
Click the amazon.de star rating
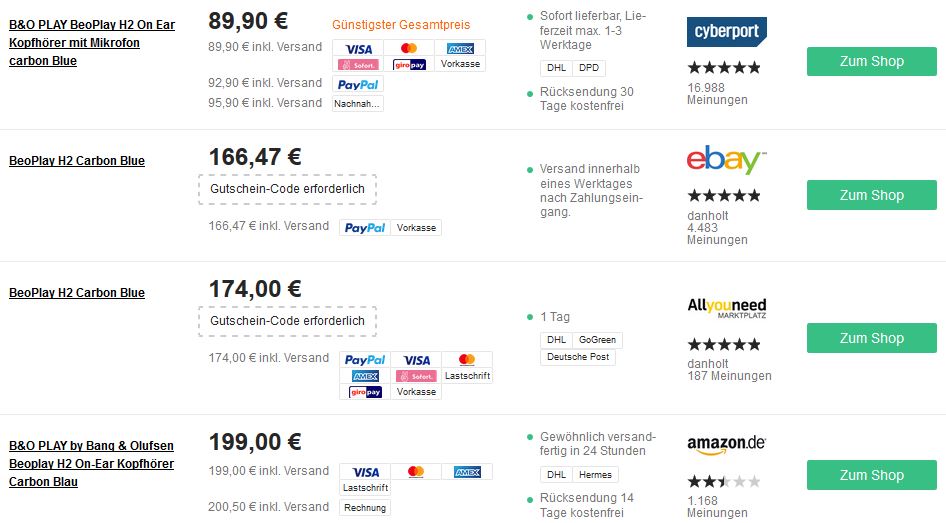[x=724, y=481]
